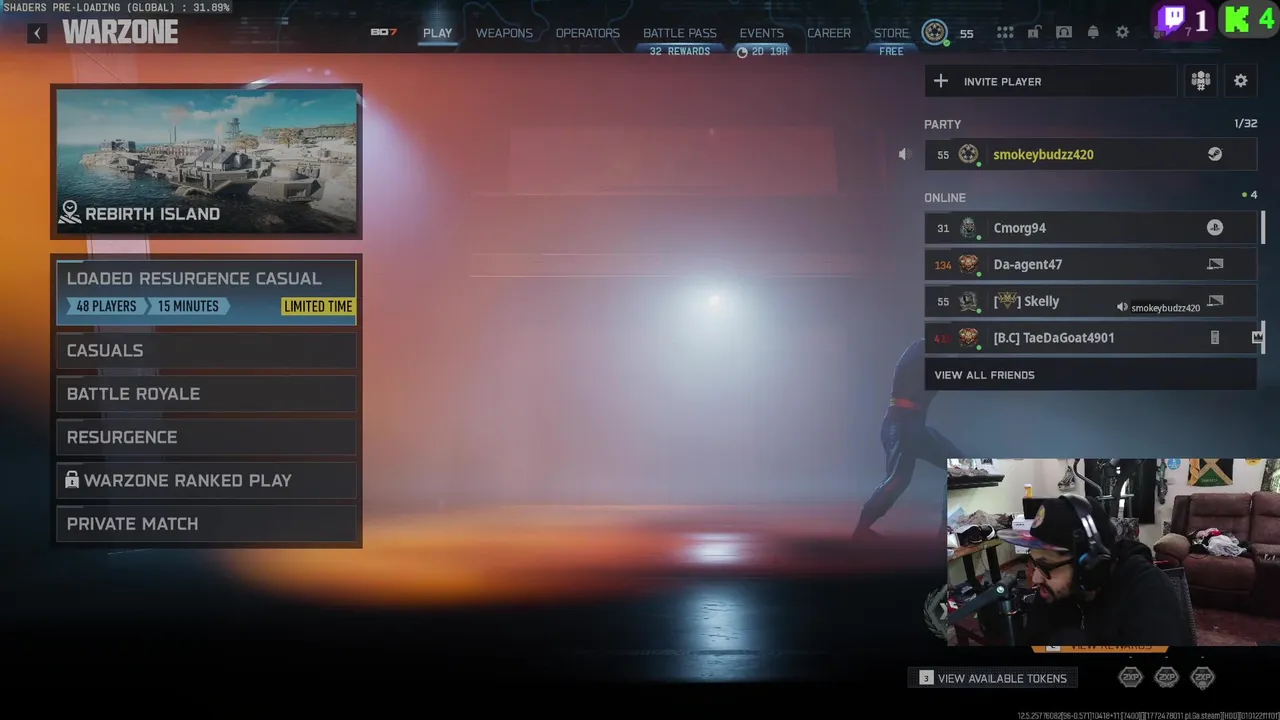
Task: Select smokeybudzz420 party member row
Action: tap(1090, 154)
